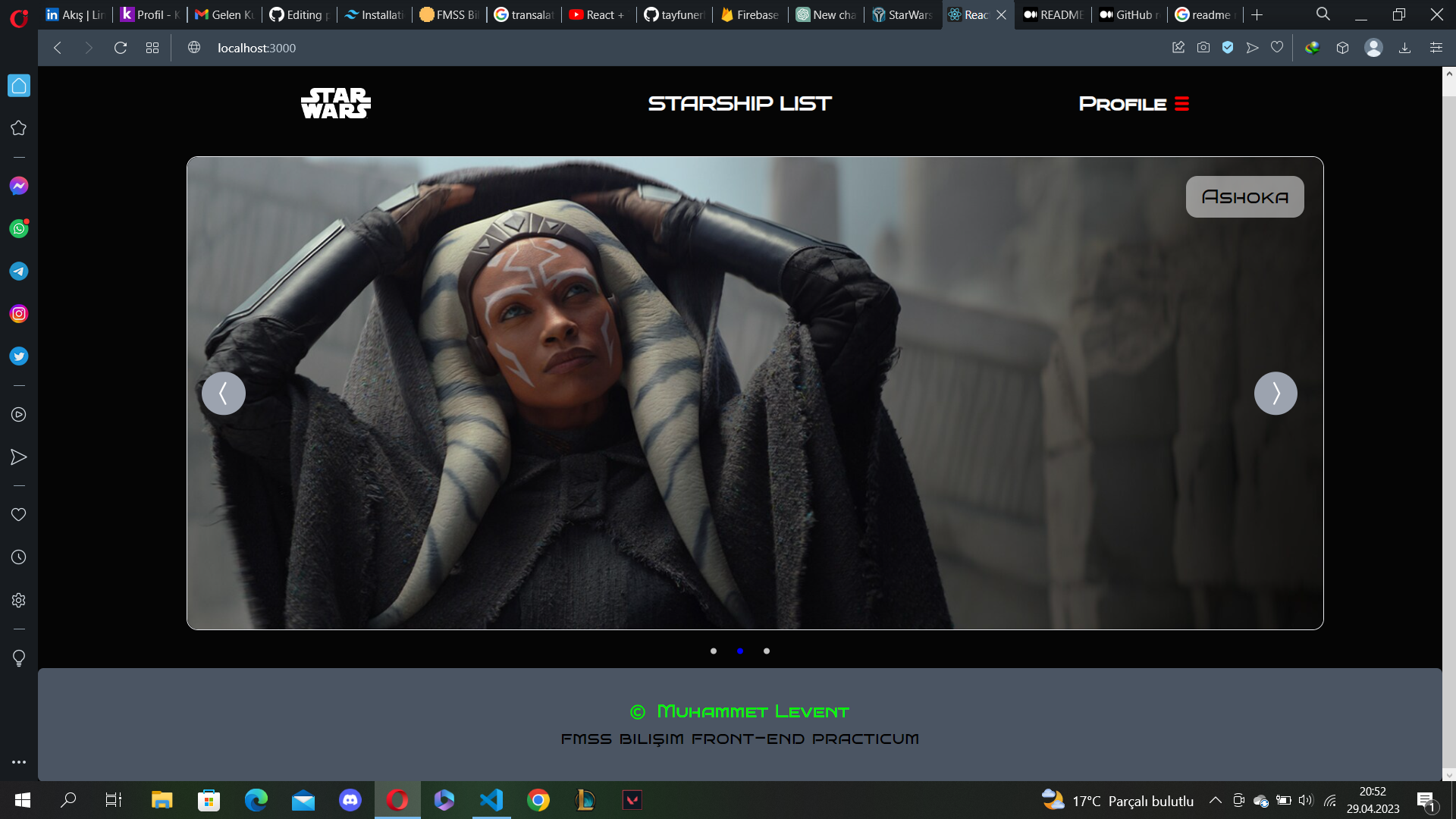This screenshot has height=819, width=1456.
Task: Open Messenger in Opera sidebar
Action: tap(19, 186)
